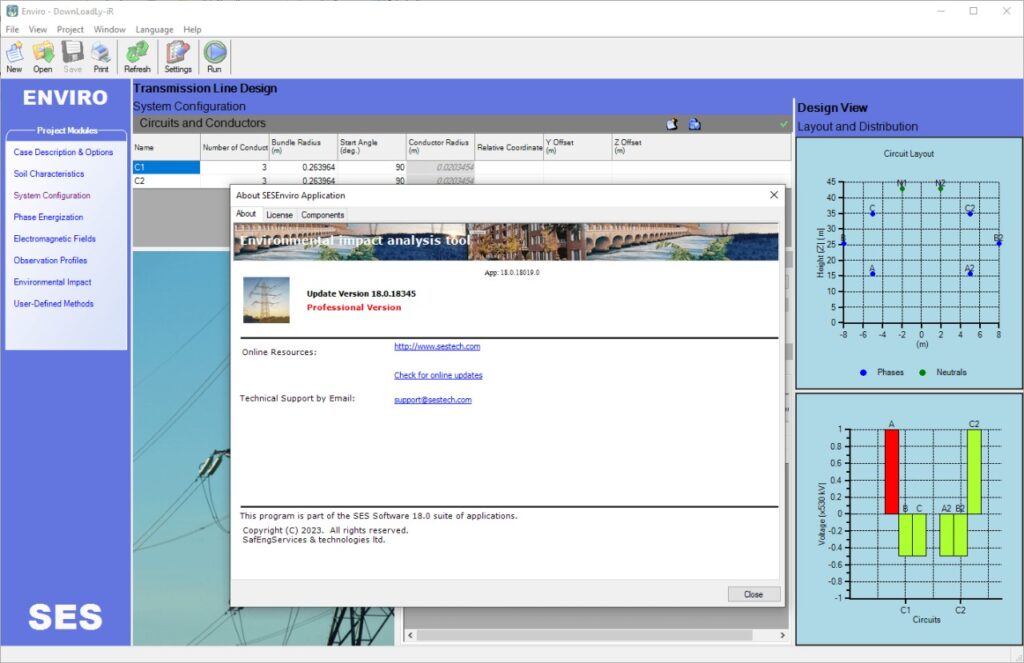The width and height of the screenshot is (1024, 663).
Task: Click the transmission tower image in About dialog
Action: coord(266,300)
